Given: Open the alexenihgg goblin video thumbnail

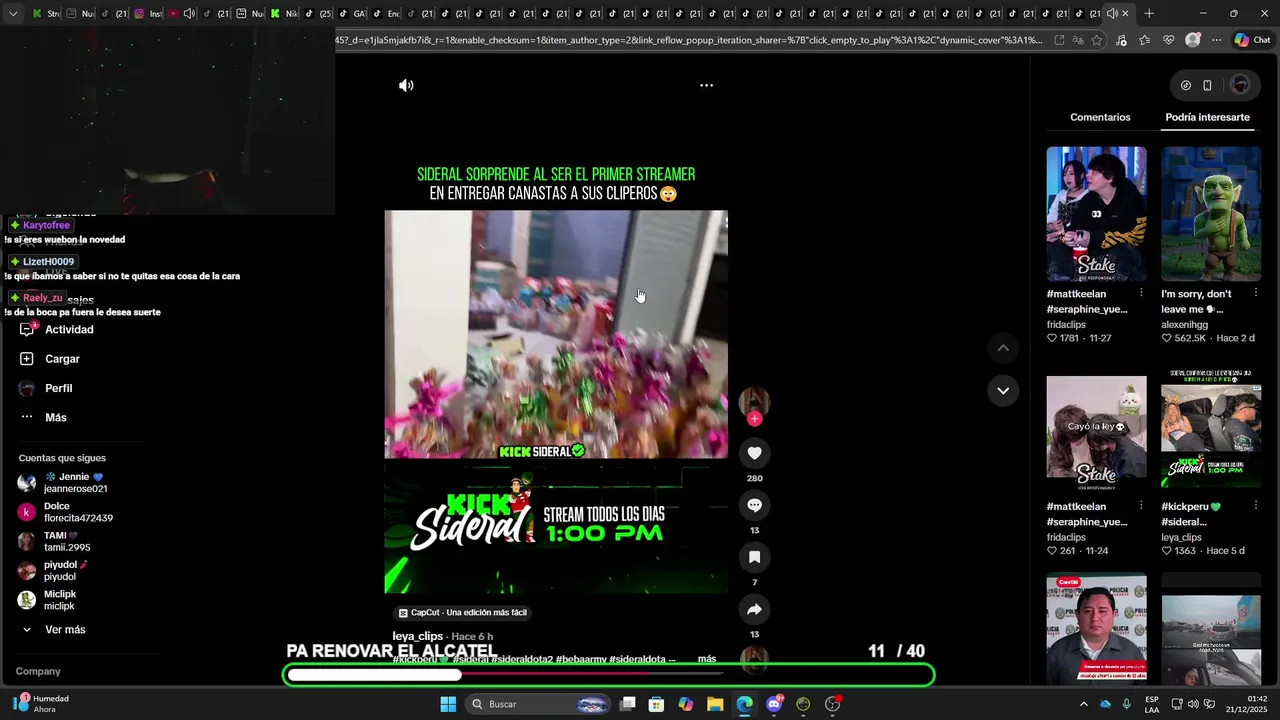Looking at the screenshot, I should pyautogui.click(x=1211, y=214).
